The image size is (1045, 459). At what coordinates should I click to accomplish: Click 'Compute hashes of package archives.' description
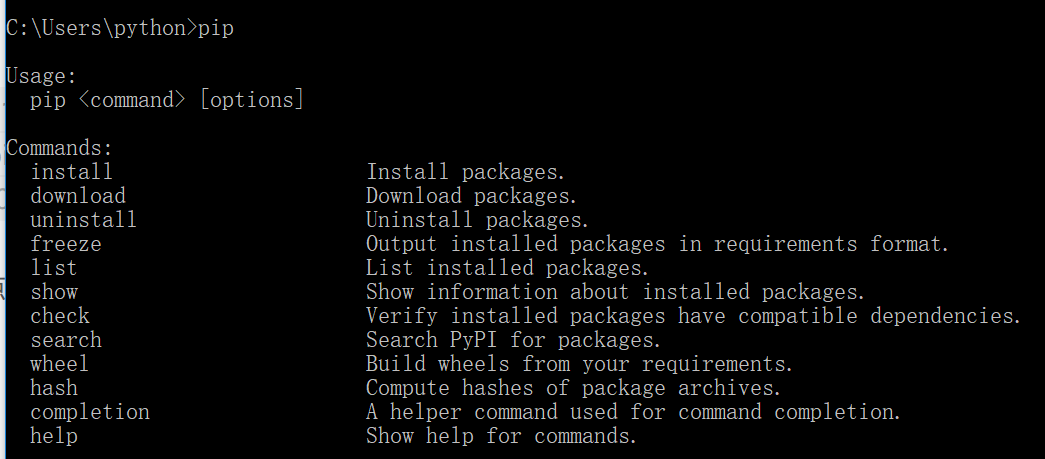573,388
